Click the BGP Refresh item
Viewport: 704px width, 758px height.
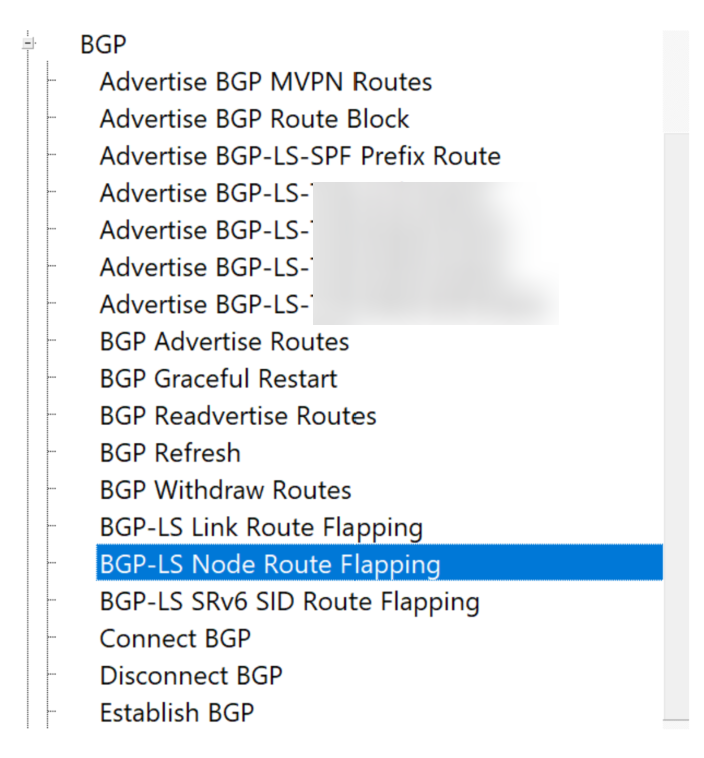(x=170, y=453)
